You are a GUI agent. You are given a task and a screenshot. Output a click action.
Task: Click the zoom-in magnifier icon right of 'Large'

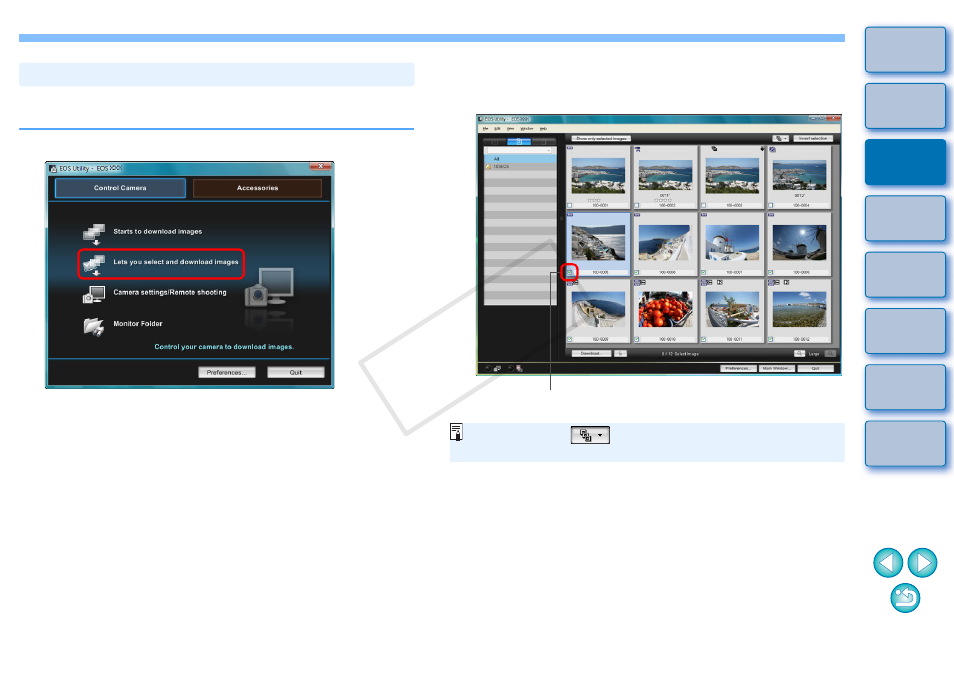830,353
